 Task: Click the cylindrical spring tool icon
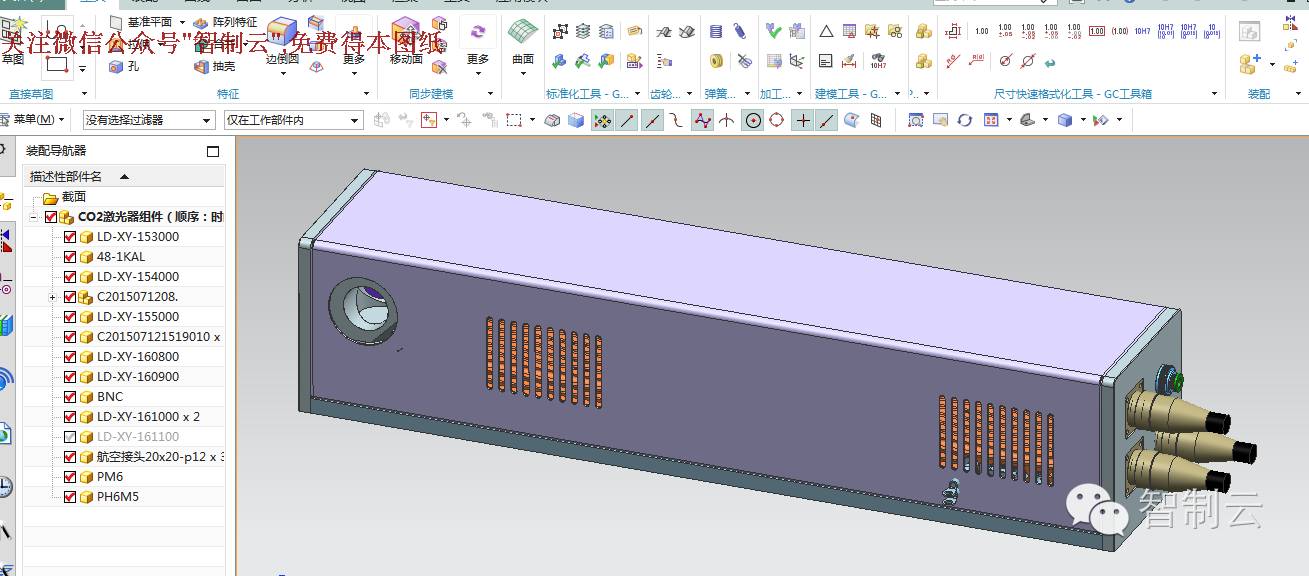716,32
